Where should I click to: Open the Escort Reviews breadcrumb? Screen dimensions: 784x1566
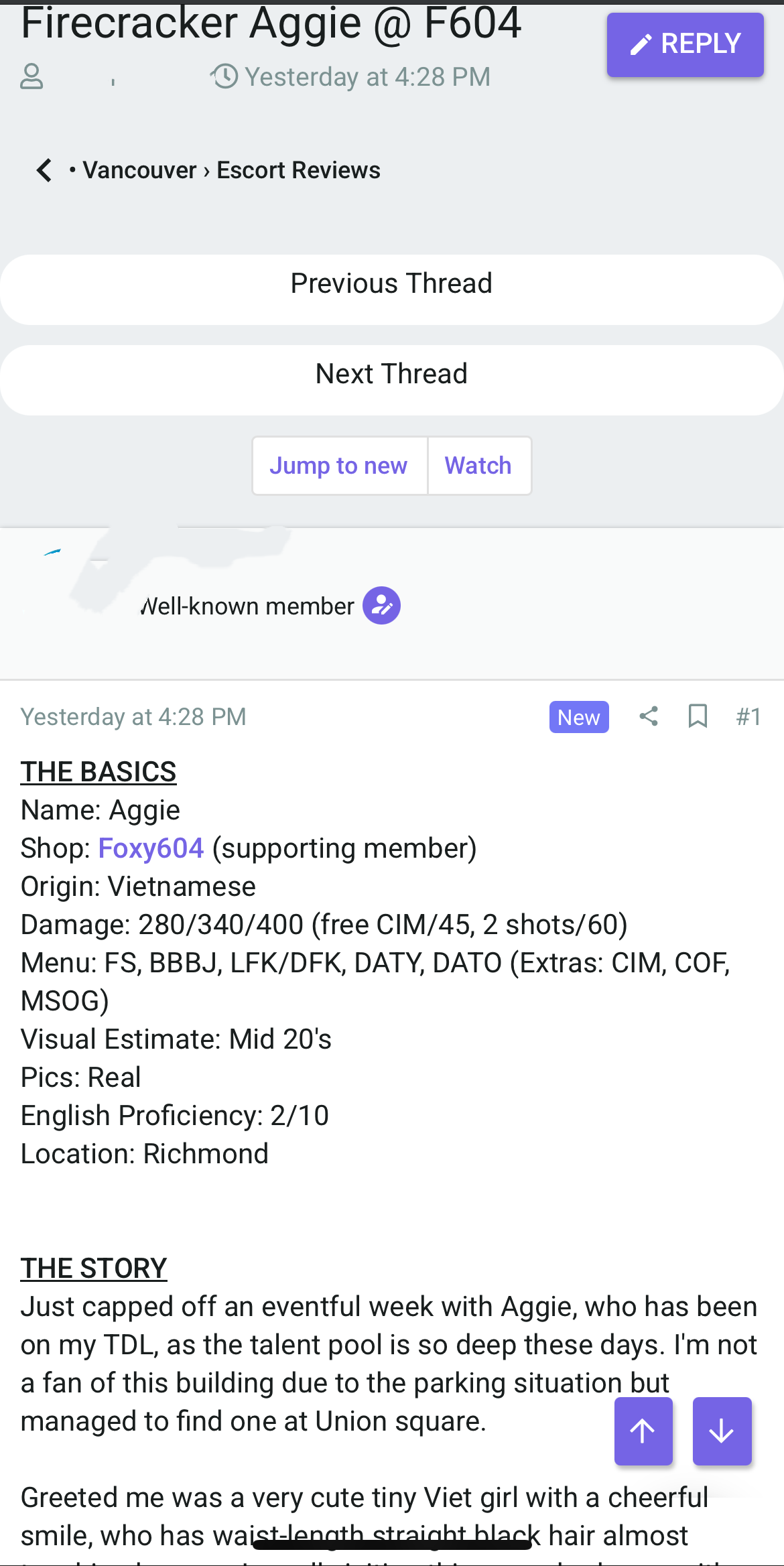coord(298,170)
